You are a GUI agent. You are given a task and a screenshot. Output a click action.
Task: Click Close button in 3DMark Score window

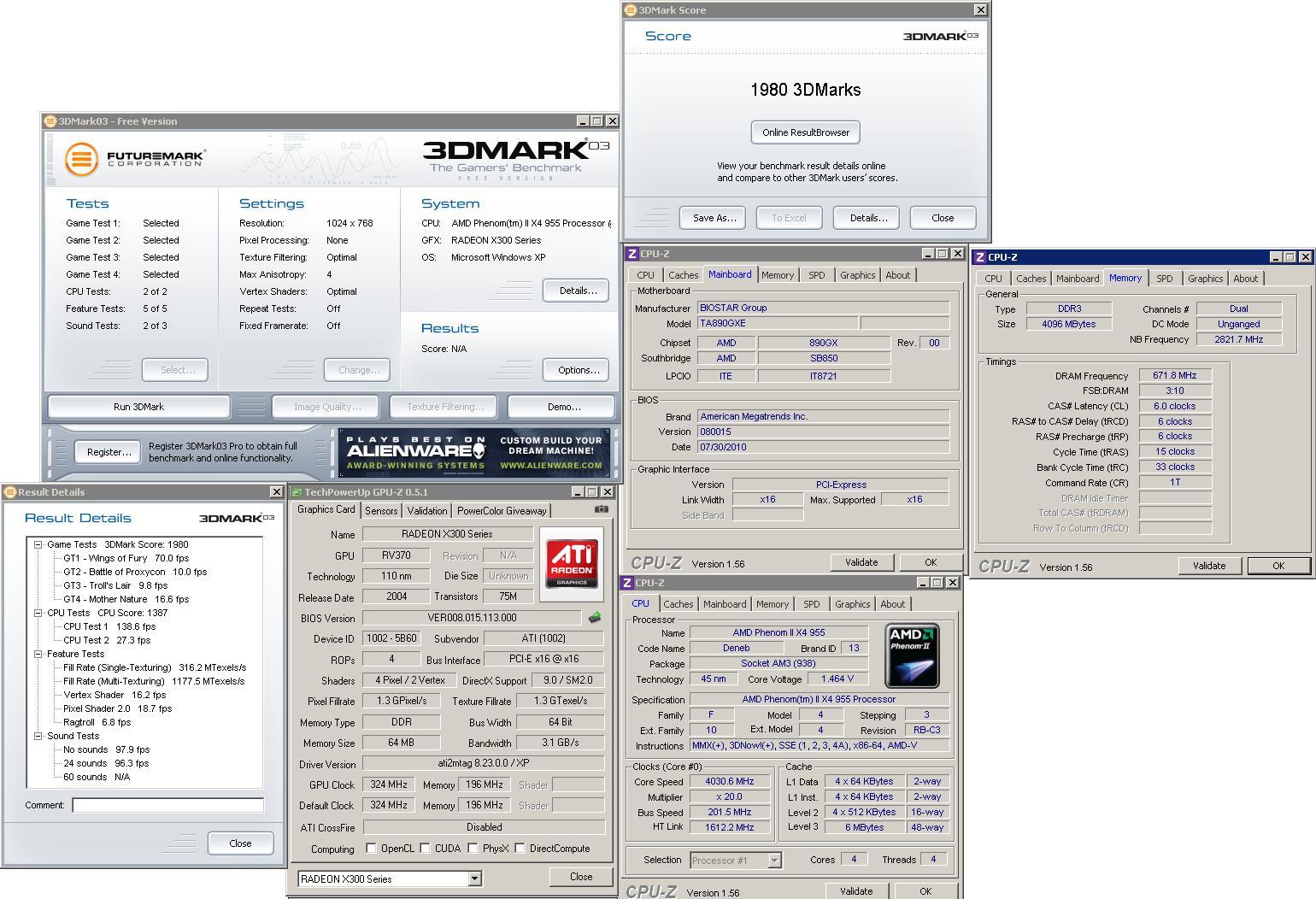coord(943,218)
